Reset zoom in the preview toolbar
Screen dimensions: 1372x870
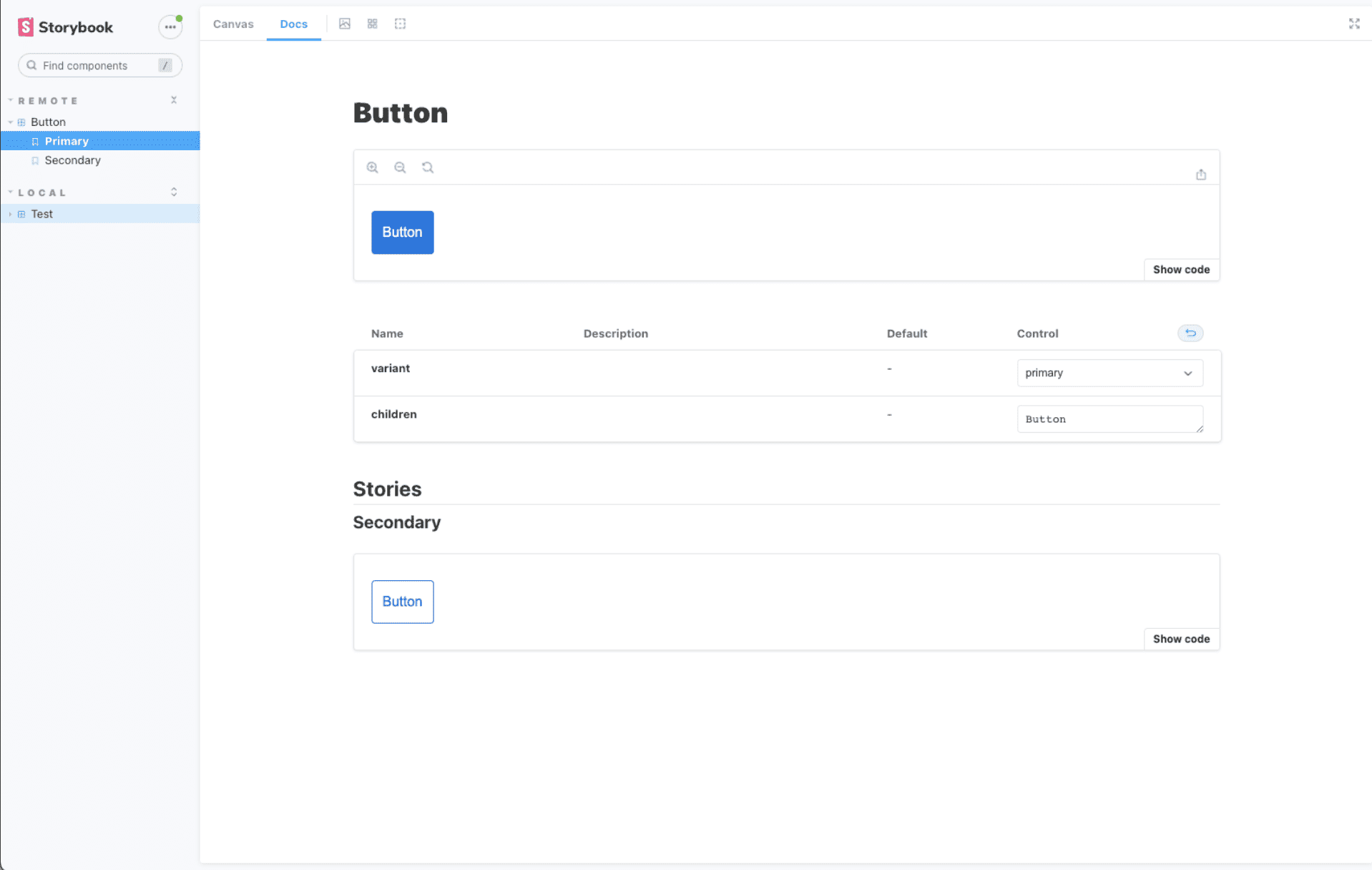[428, 167]
